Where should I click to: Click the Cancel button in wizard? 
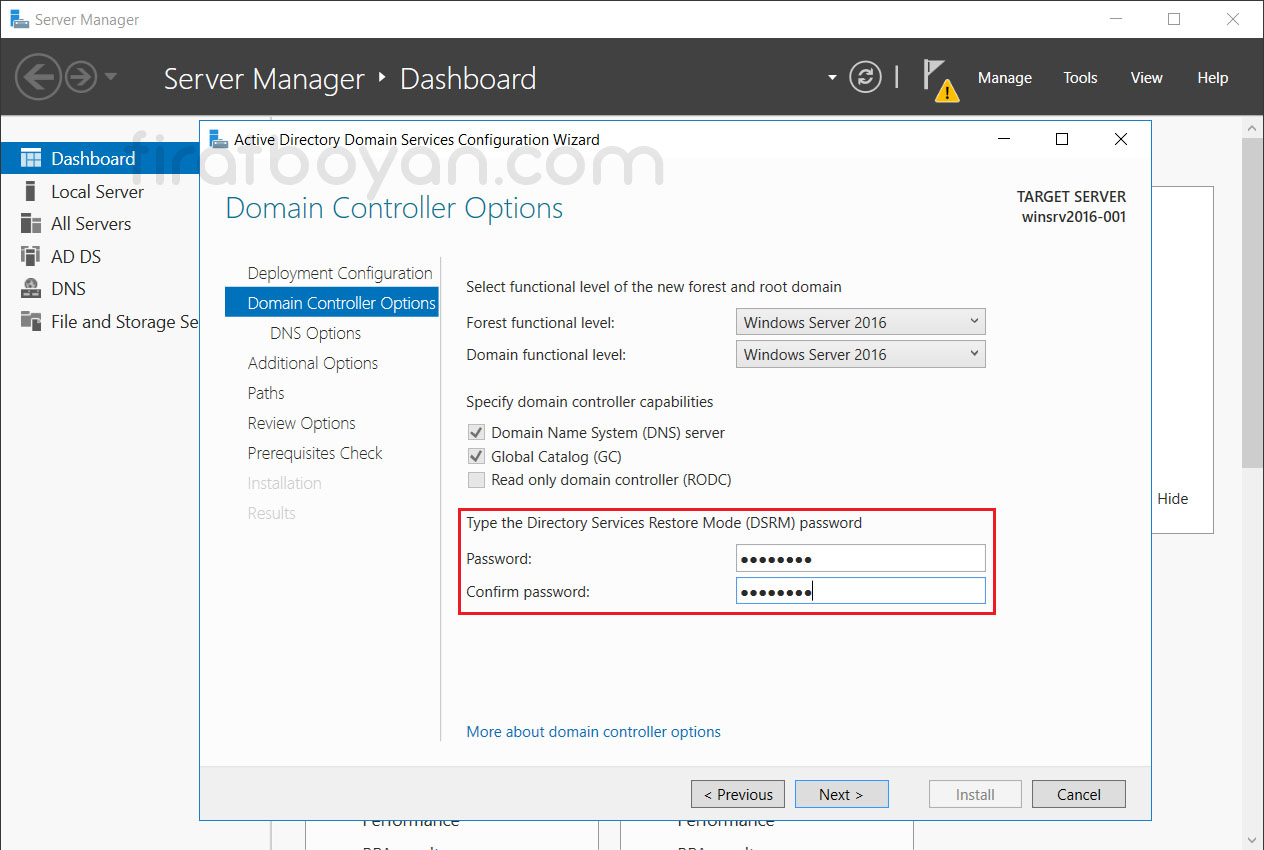[x=1079, y=794]
